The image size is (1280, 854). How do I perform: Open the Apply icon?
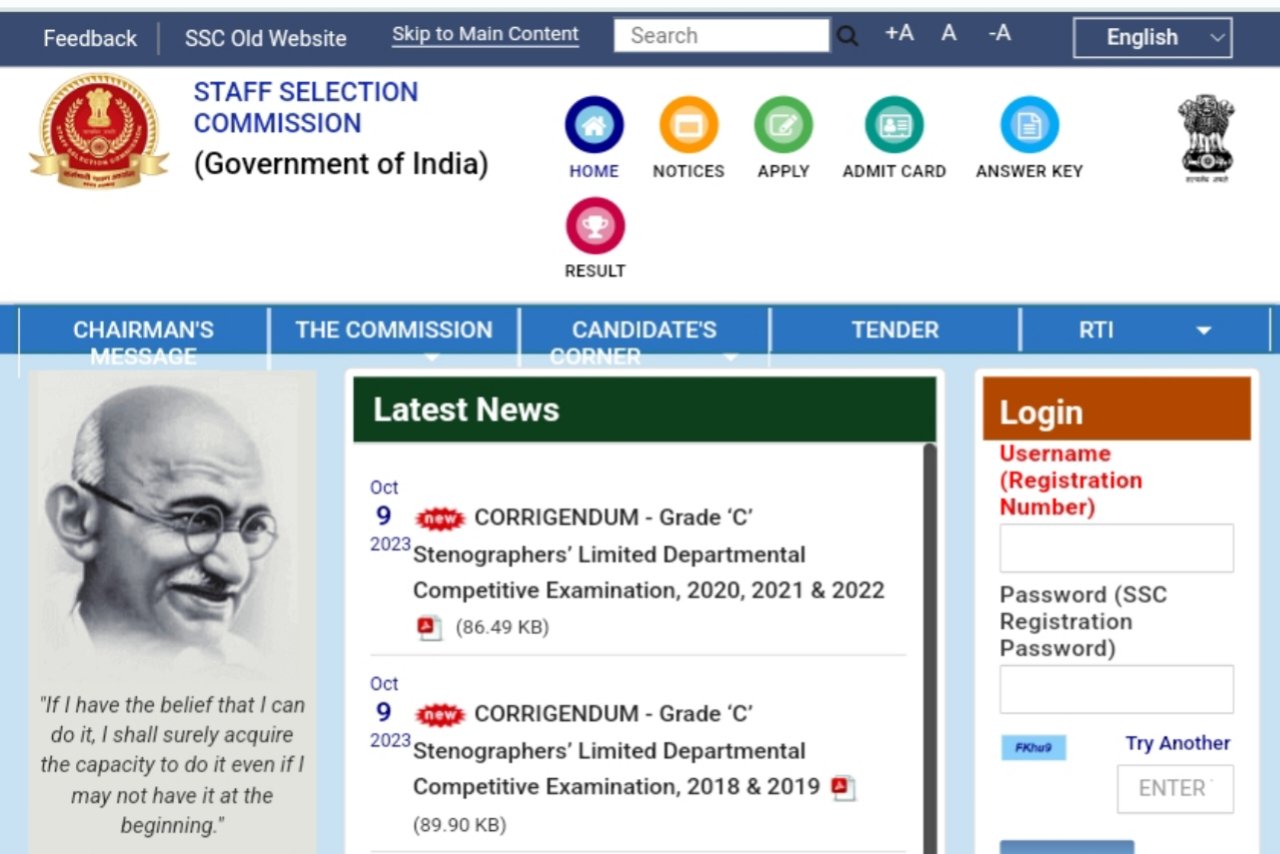[783, 125]
